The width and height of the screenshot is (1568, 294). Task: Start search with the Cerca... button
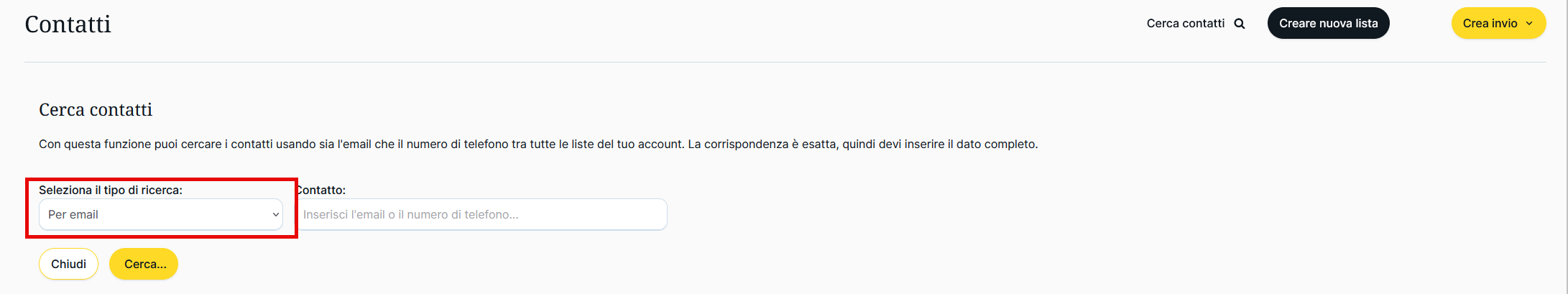(144, 264)
